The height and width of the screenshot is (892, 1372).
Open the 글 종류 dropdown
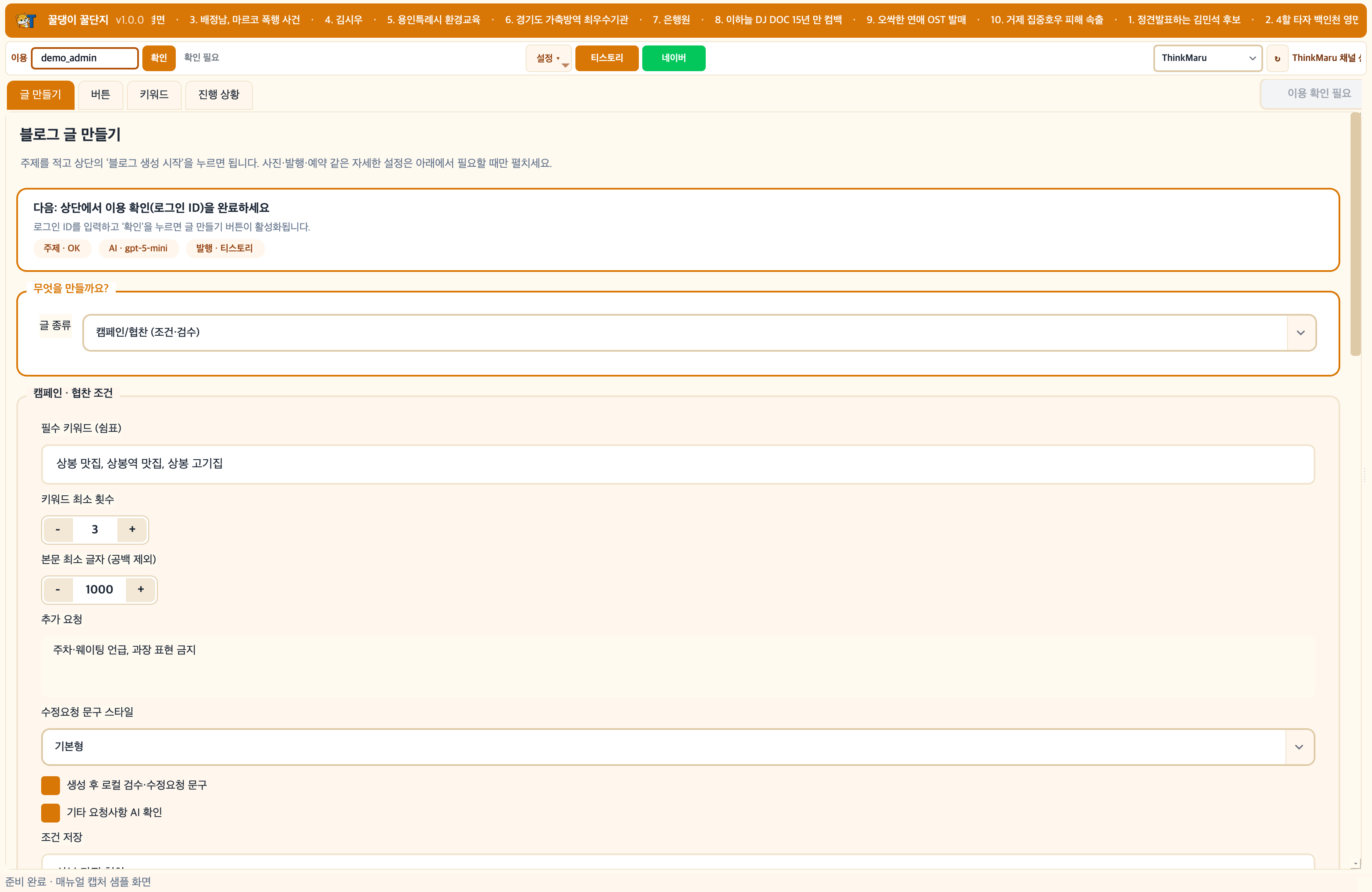coord(699,332)
